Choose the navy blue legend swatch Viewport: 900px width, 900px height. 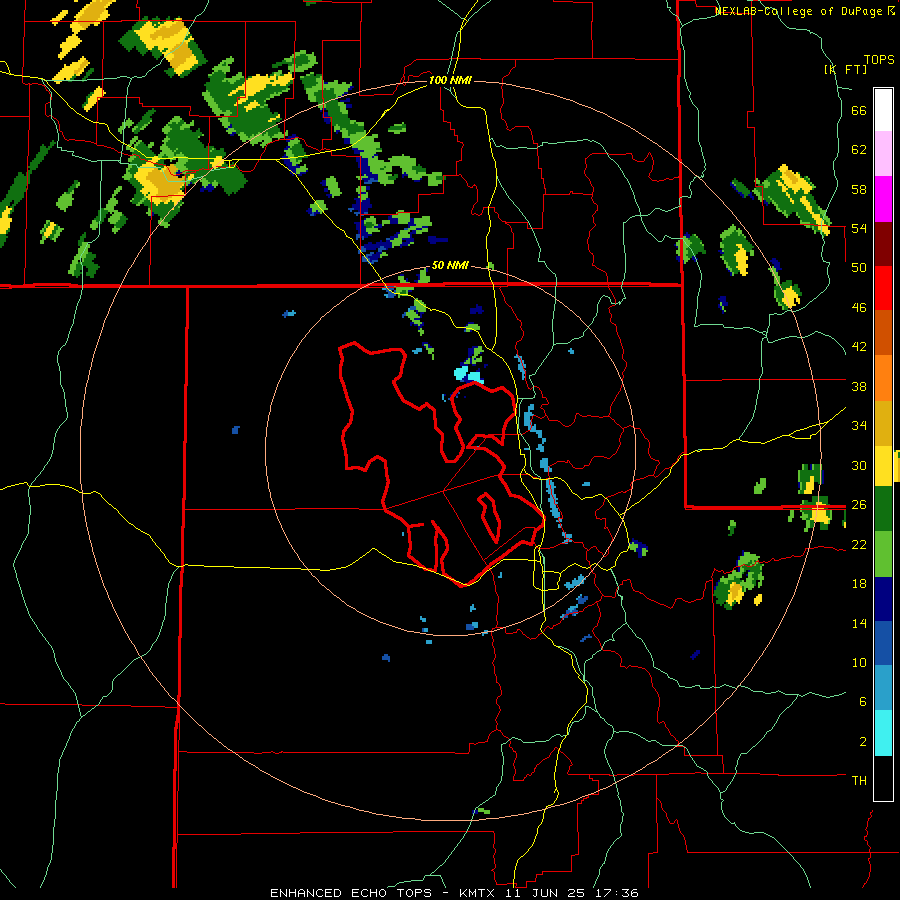(x=883, y=599)
